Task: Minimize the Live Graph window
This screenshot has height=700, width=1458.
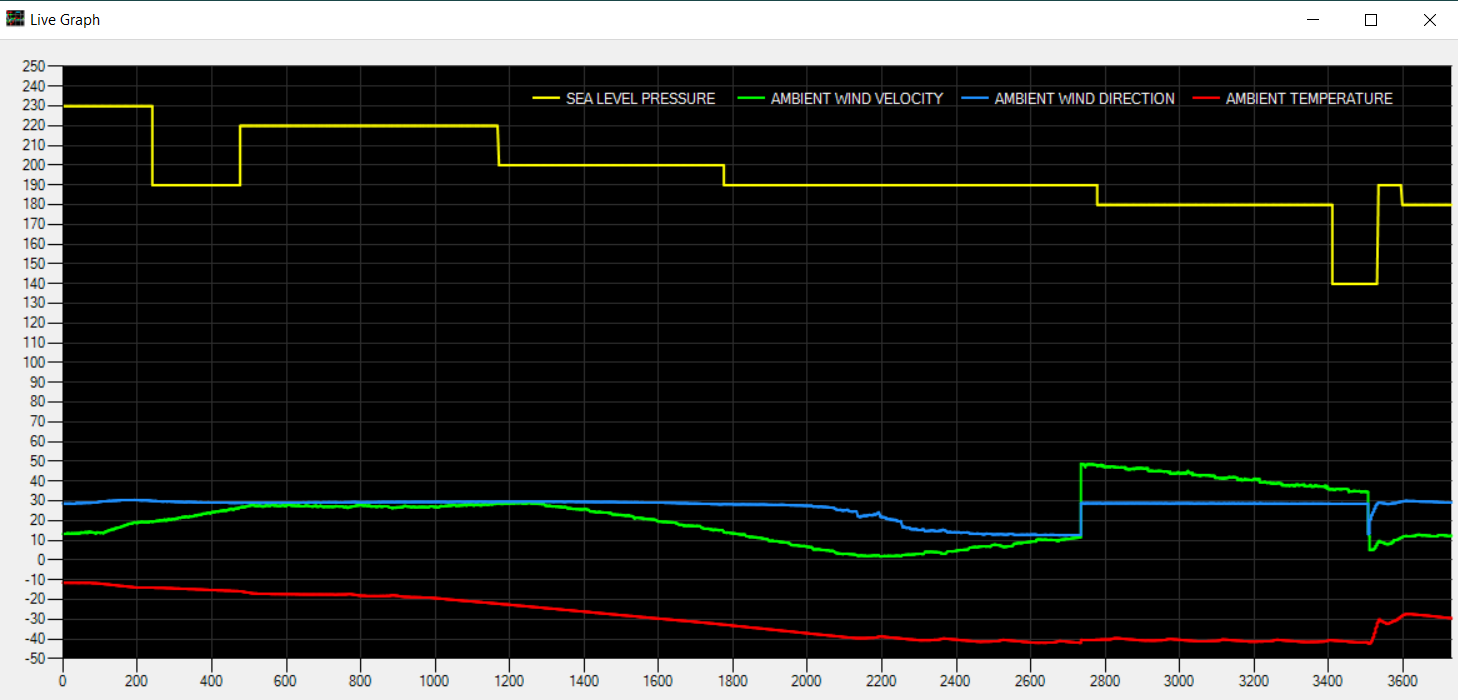Action: 1313,20
